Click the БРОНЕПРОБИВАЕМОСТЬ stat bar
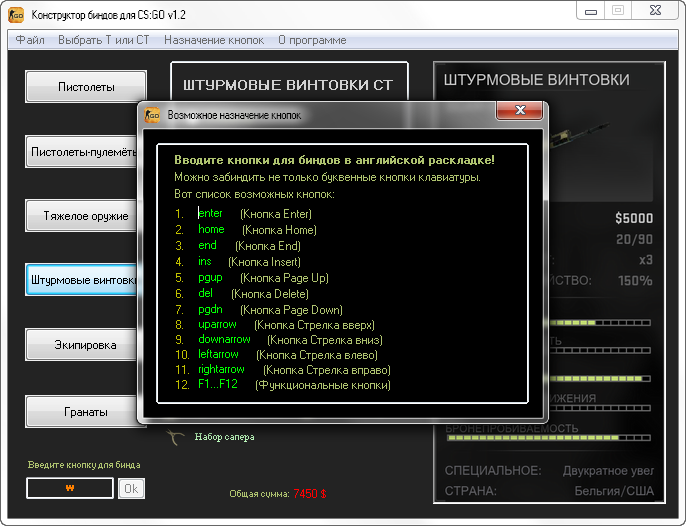Screen dimensions: 686x526 coord(549,438)
